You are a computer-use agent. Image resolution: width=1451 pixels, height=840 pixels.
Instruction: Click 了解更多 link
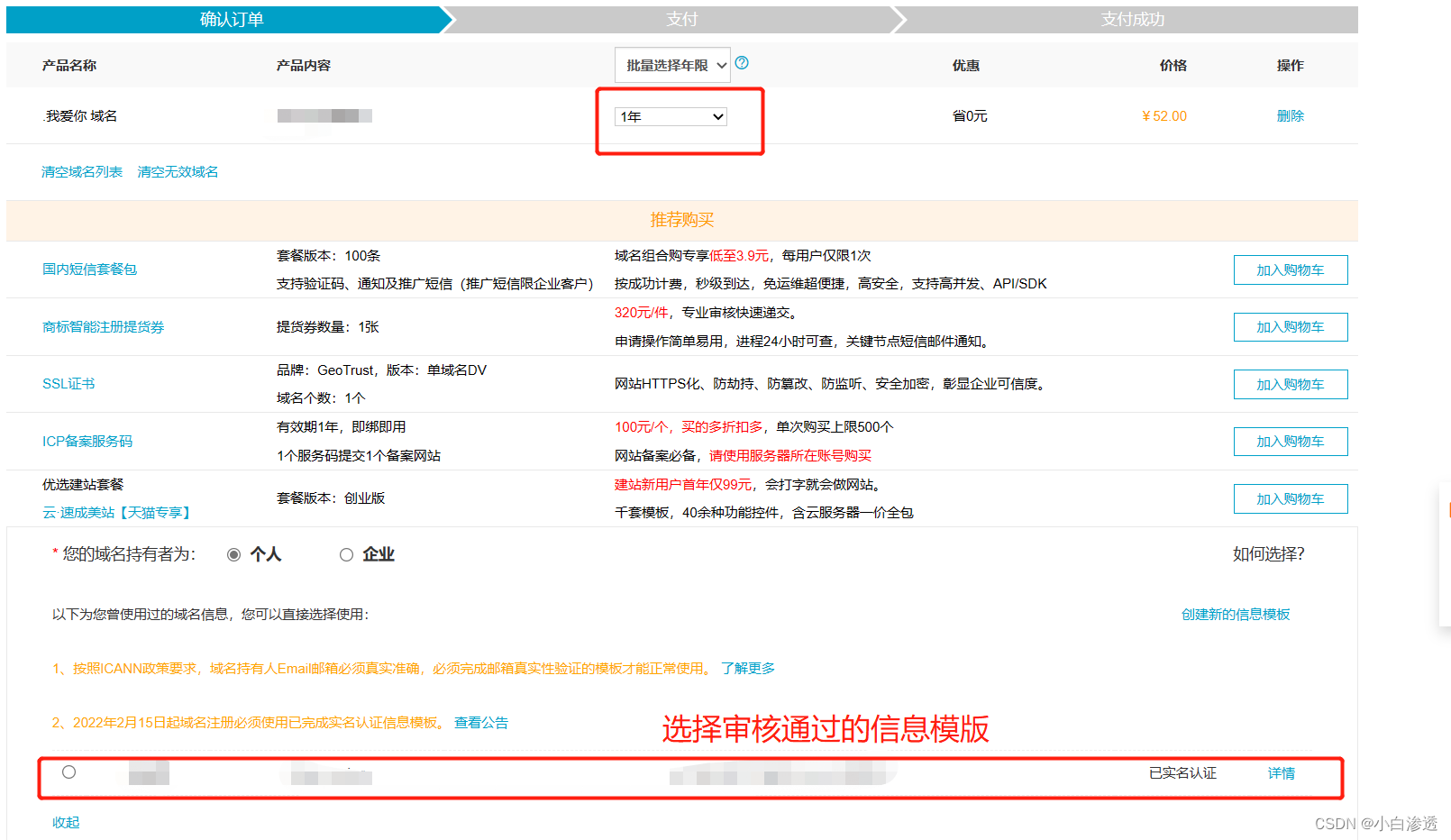pyautogui.click(x=748, y=668)
